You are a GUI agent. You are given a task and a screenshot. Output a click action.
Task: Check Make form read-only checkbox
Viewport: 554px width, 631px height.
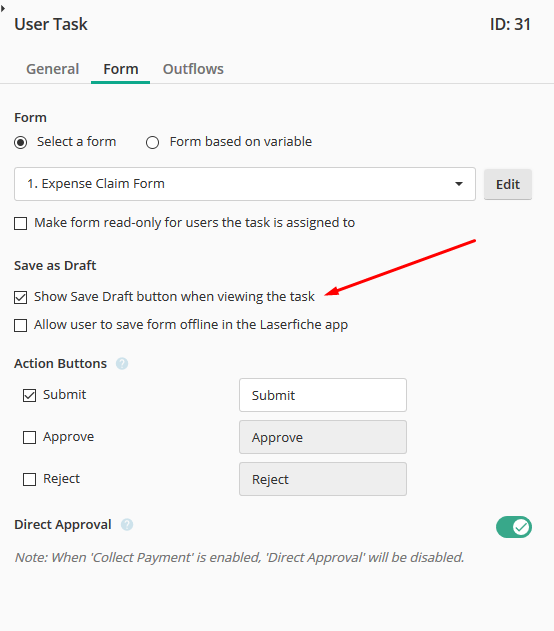pyautogui.click(x=21, y=223)
